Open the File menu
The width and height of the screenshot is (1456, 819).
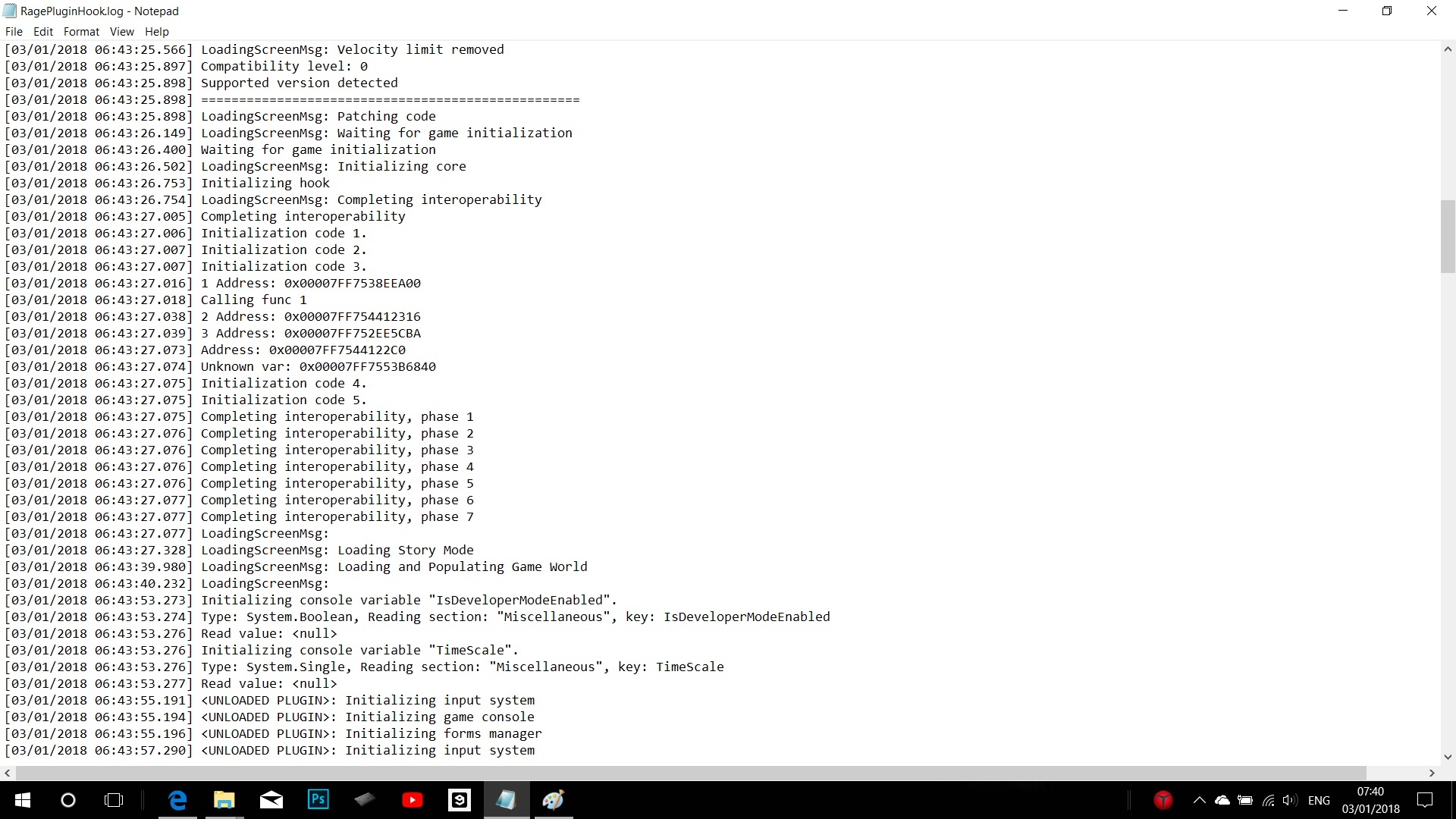14,31
